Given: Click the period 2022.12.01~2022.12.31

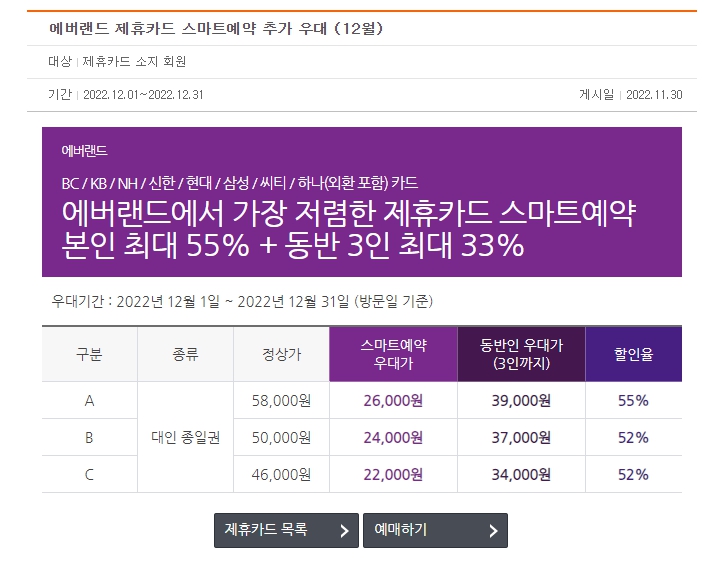Looking at the screenshot, I should click(x=143, y=95).
